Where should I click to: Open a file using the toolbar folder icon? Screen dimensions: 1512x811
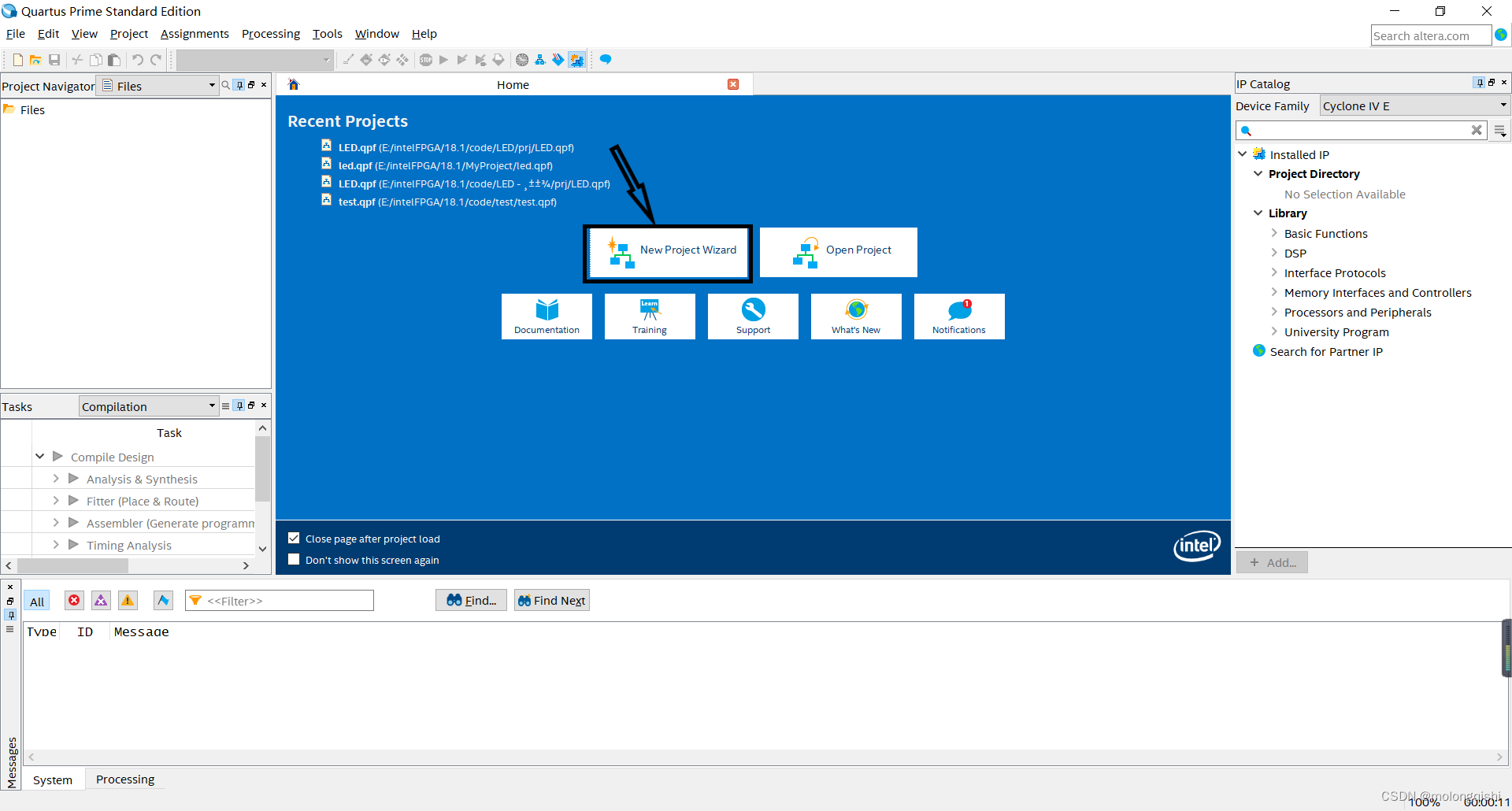click(x=35, y=60)
